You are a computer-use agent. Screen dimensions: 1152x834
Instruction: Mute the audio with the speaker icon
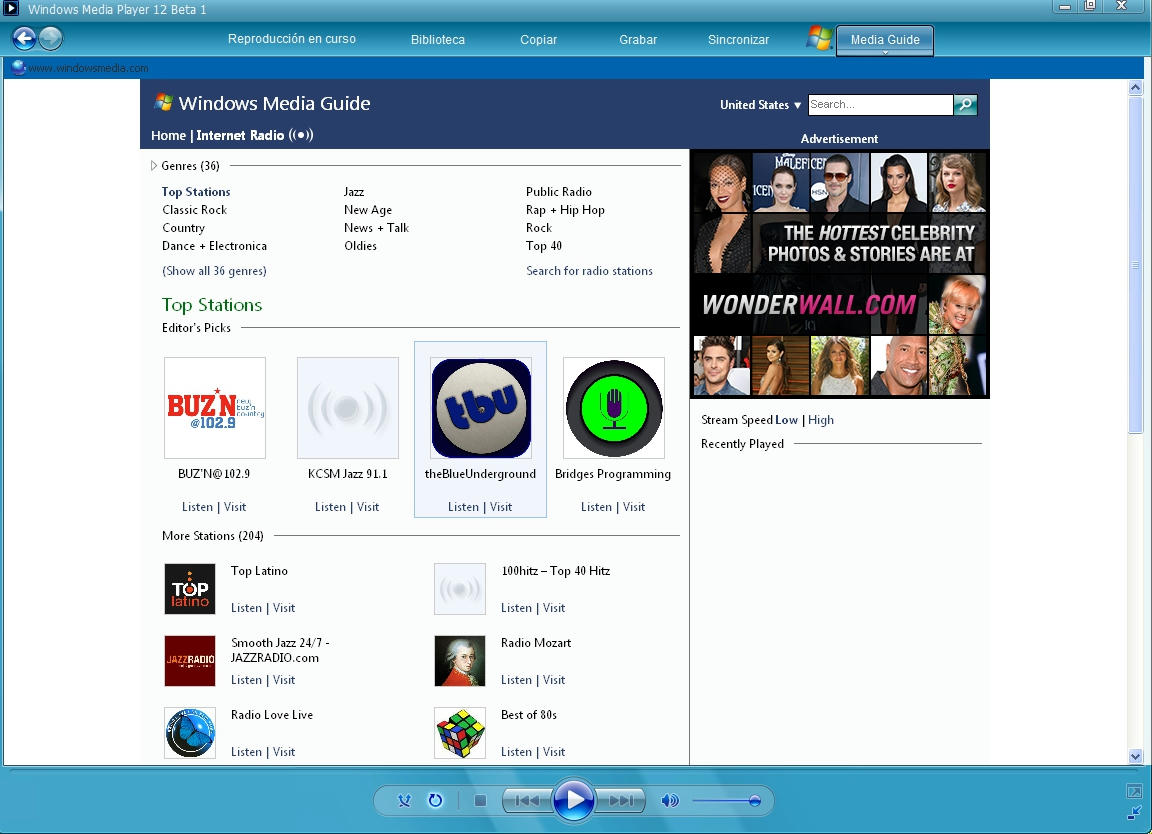(669, 800)
